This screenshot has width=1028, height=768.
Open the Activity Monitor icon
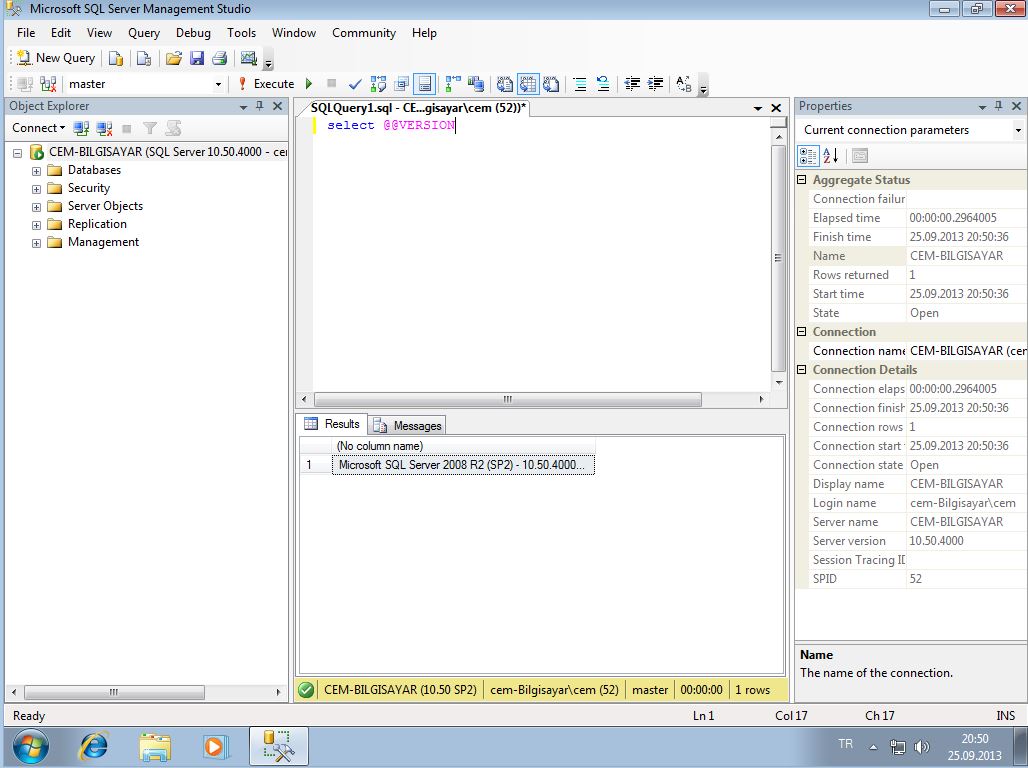pos(248,58)
